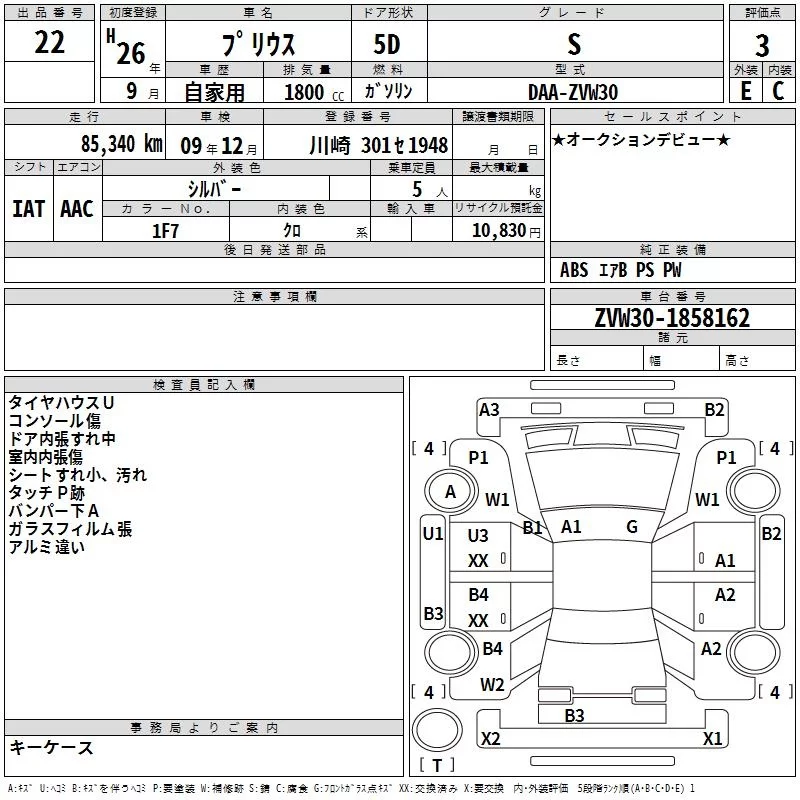The image size is (800, 800).
Task: Click the U1 dent marker on the left side
Action: tap(432, 534)
